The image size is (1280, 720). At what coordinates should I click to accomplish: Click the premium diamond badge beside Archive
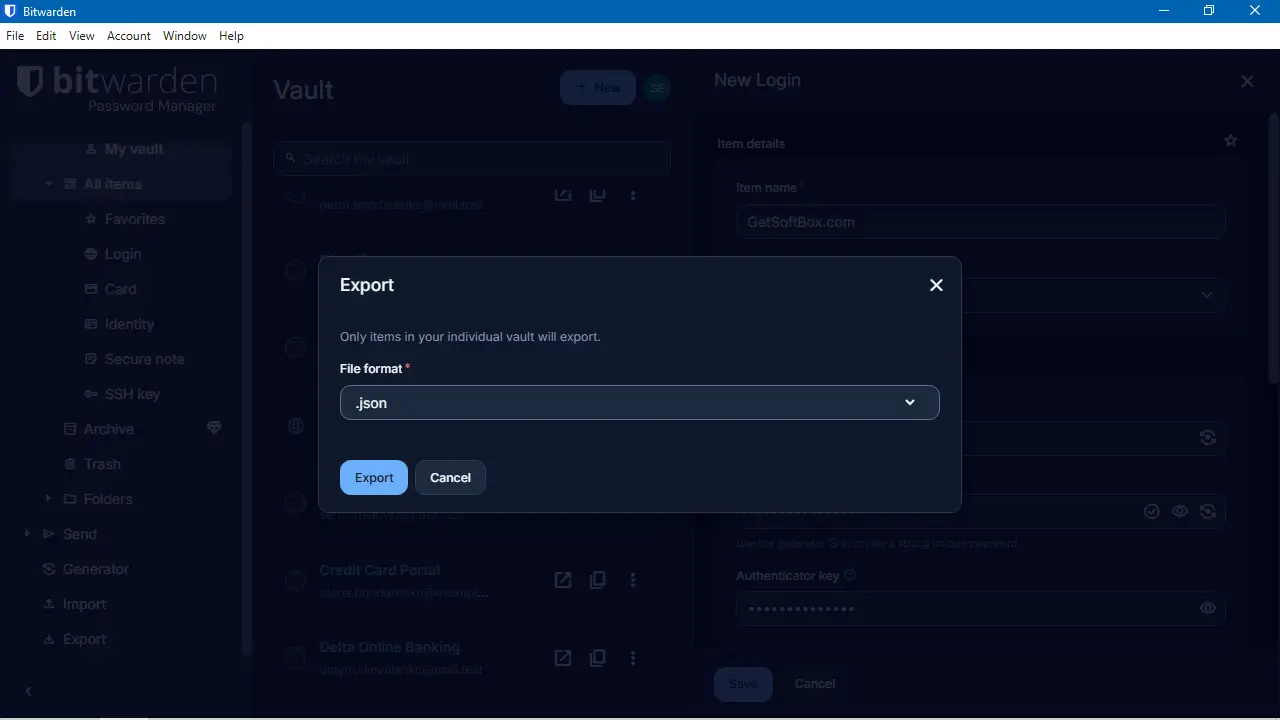click(214, 428)
